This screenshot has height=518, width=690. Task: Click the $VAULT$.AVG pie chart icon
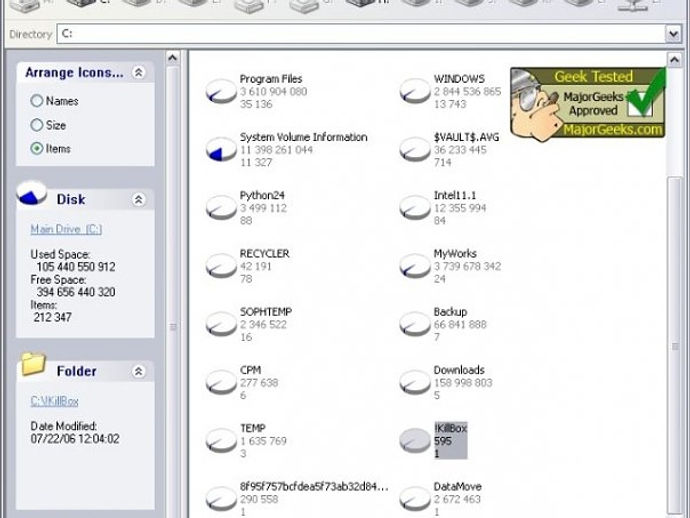pos(415,150)
